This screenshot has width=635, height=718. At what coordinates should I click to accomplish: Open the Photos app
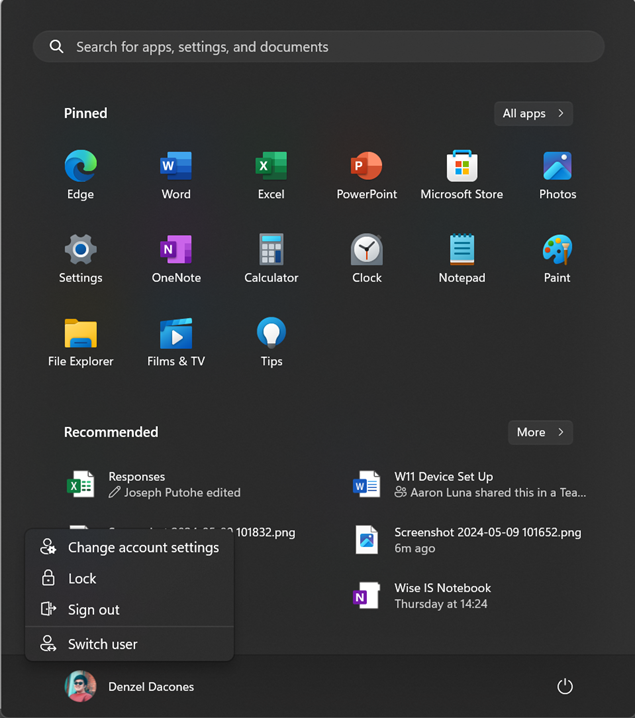pyautogui.click(x=557, y=166)
